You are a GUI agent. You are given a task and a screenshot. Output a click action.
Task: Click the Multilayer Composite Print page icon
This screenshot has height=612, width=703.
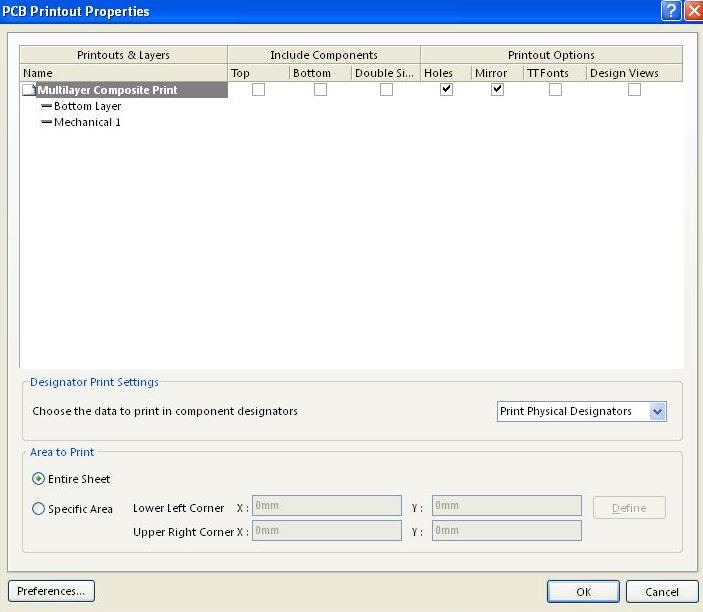[29, 90]
